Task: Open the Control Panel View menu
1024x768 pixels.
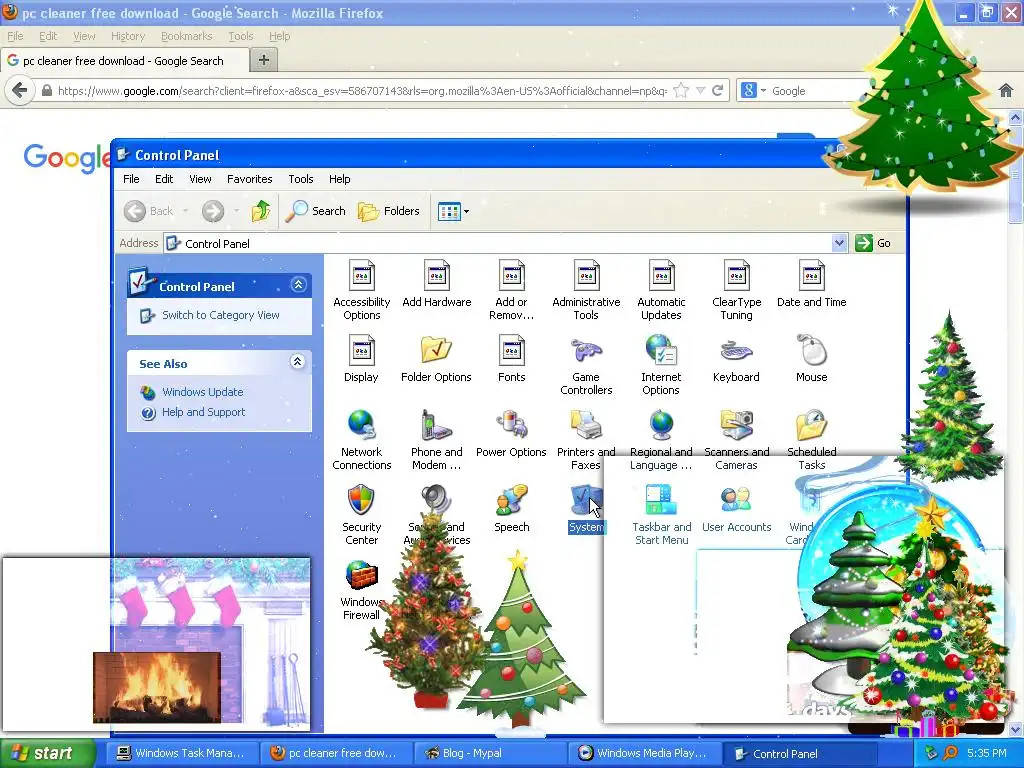Action: click(x=200, y=179)
